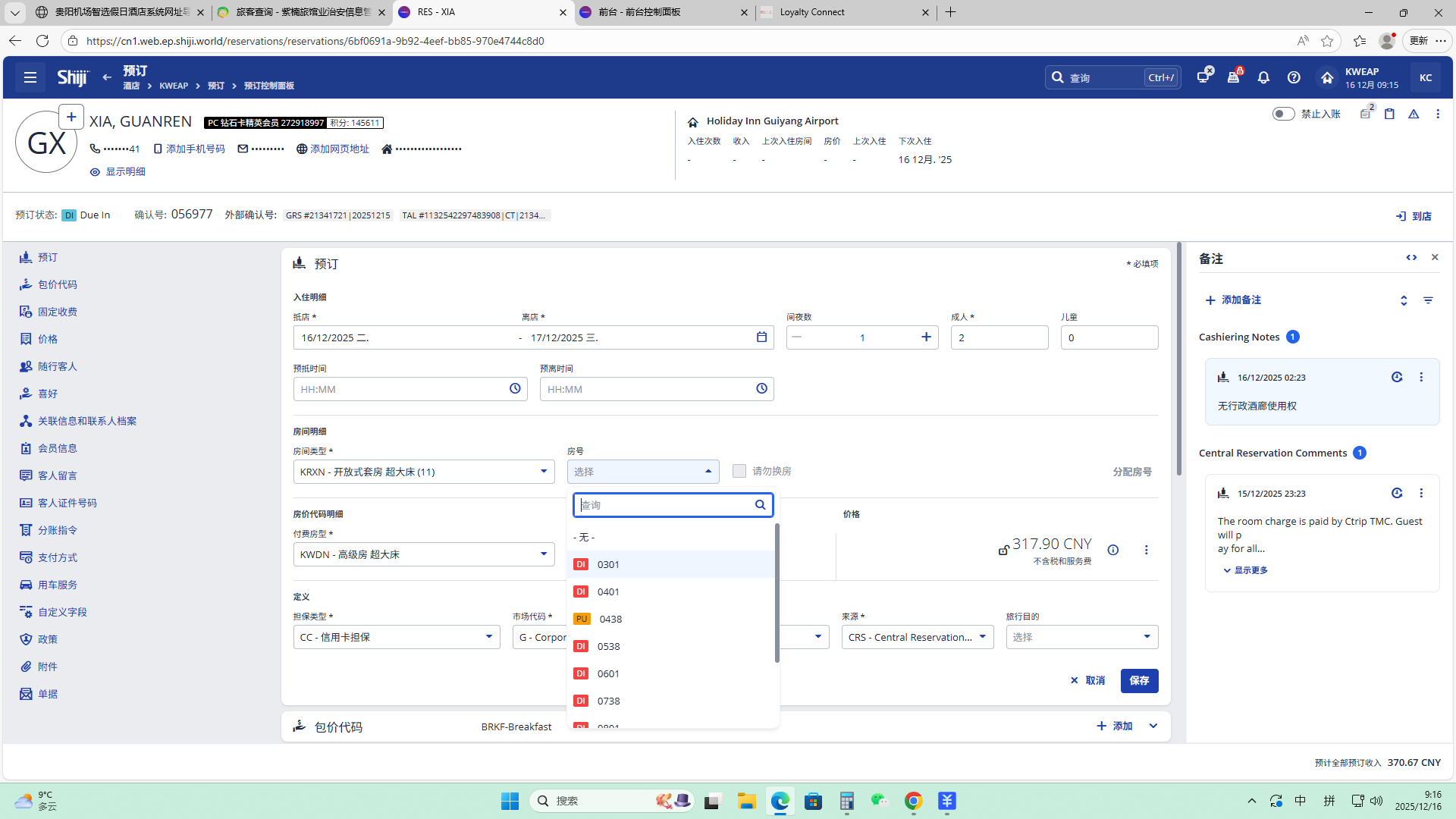Toggle the 禁止入账 switch

1283,114
